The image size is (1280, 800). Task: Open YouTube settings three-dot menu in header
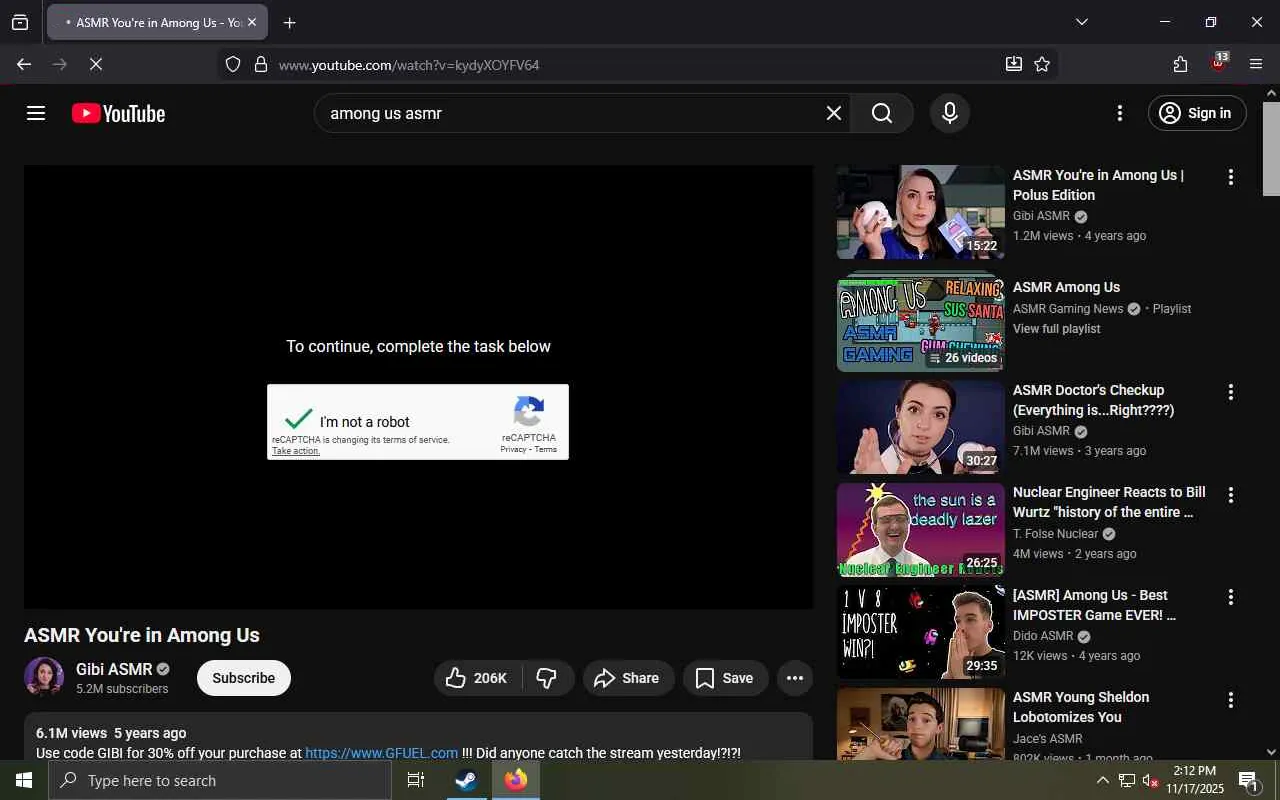coord(1120,113)
